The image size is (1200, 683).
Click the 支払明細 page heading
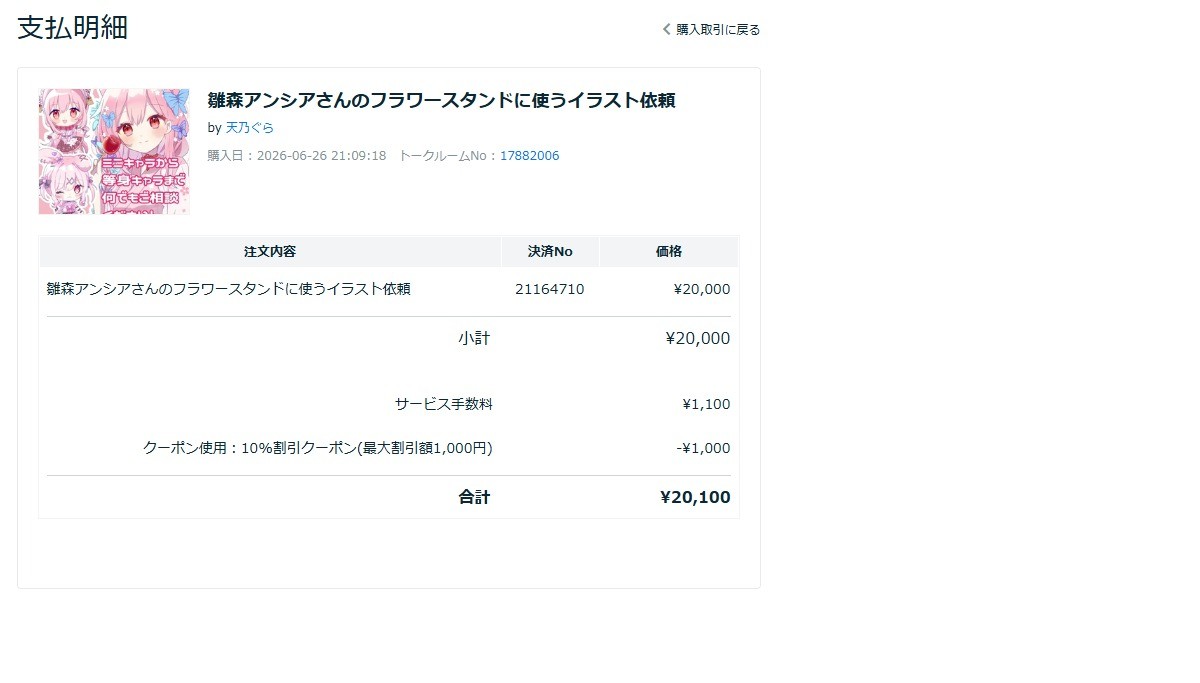coord(73,27)
